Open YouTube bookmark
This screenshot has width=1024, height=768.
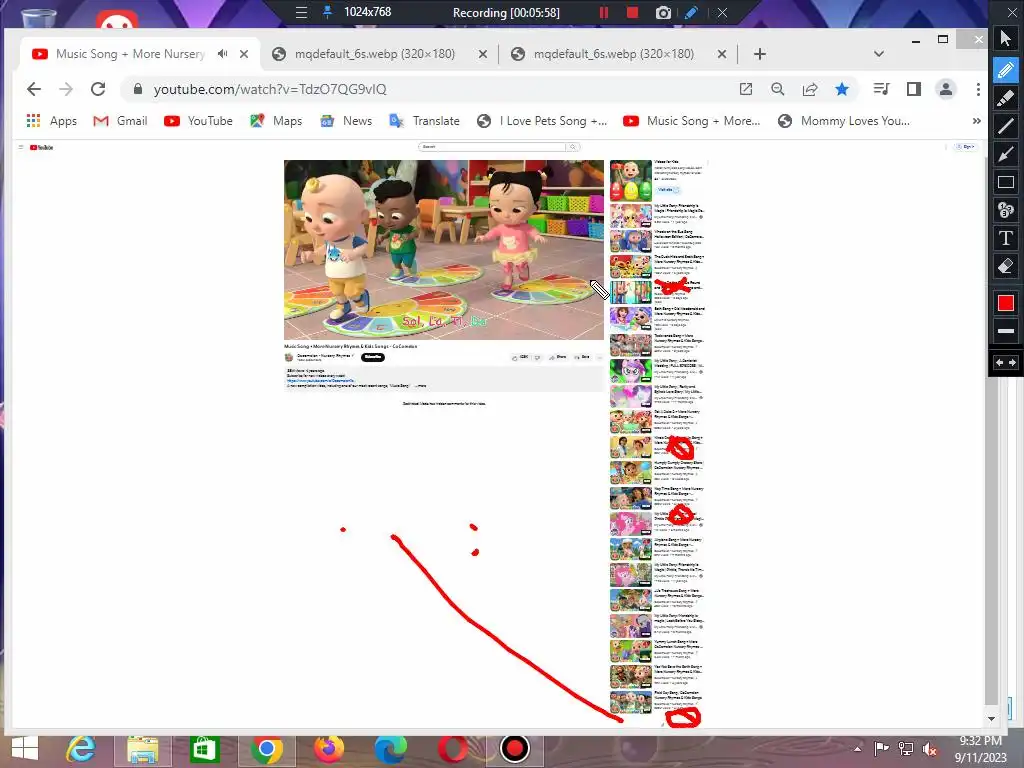coord(198,121)
